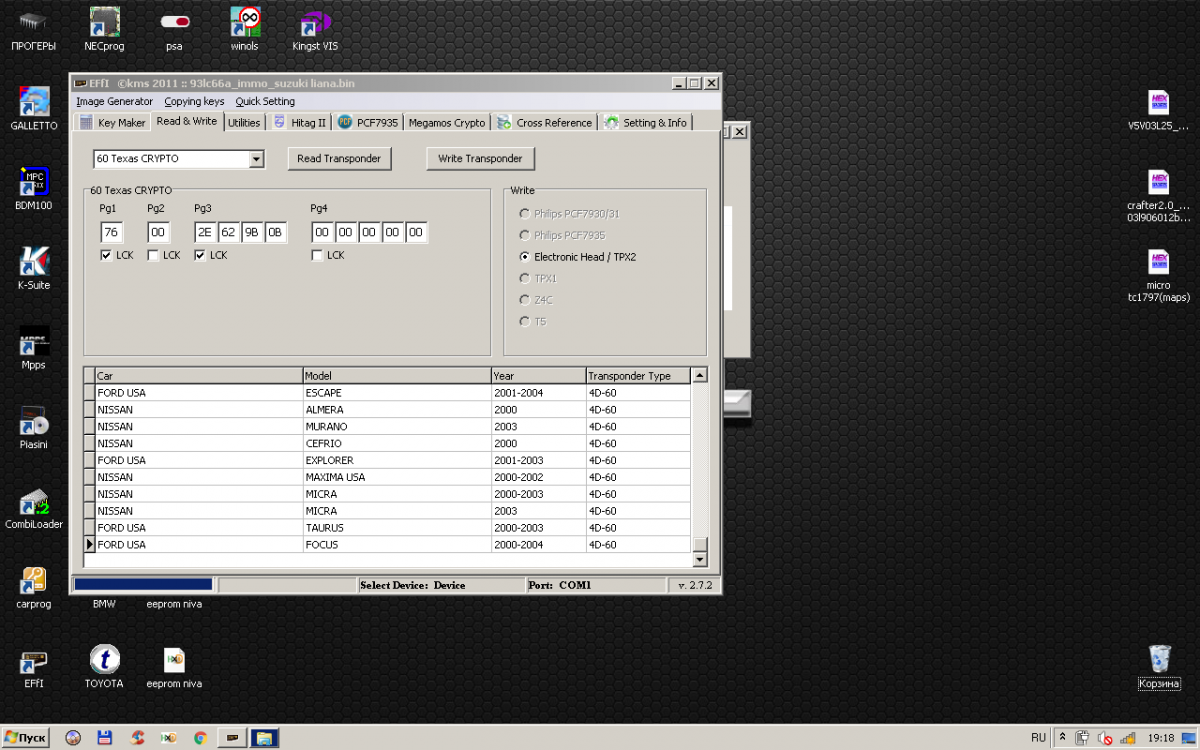Image resolution: width=1200 pixels, height=750 pixels.
Task: Click the Write Transponder button
Action: pos(480,159)
